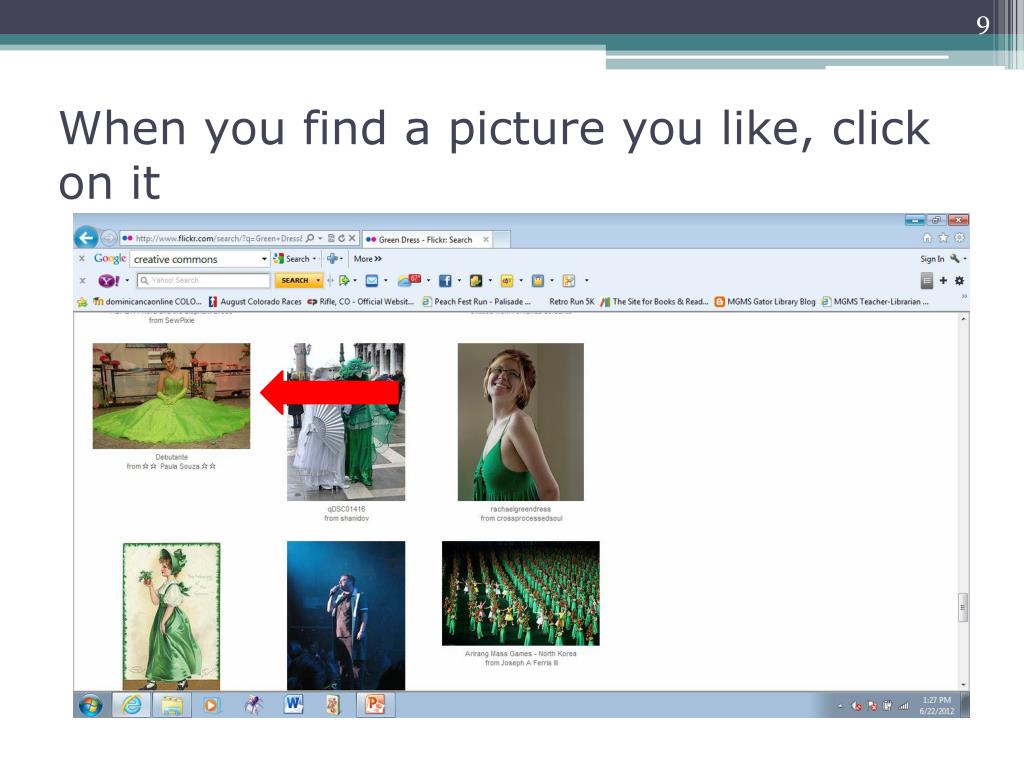Click the browser forward arrow button
The width and height of the screenshot is (1024, 768).
108,238
